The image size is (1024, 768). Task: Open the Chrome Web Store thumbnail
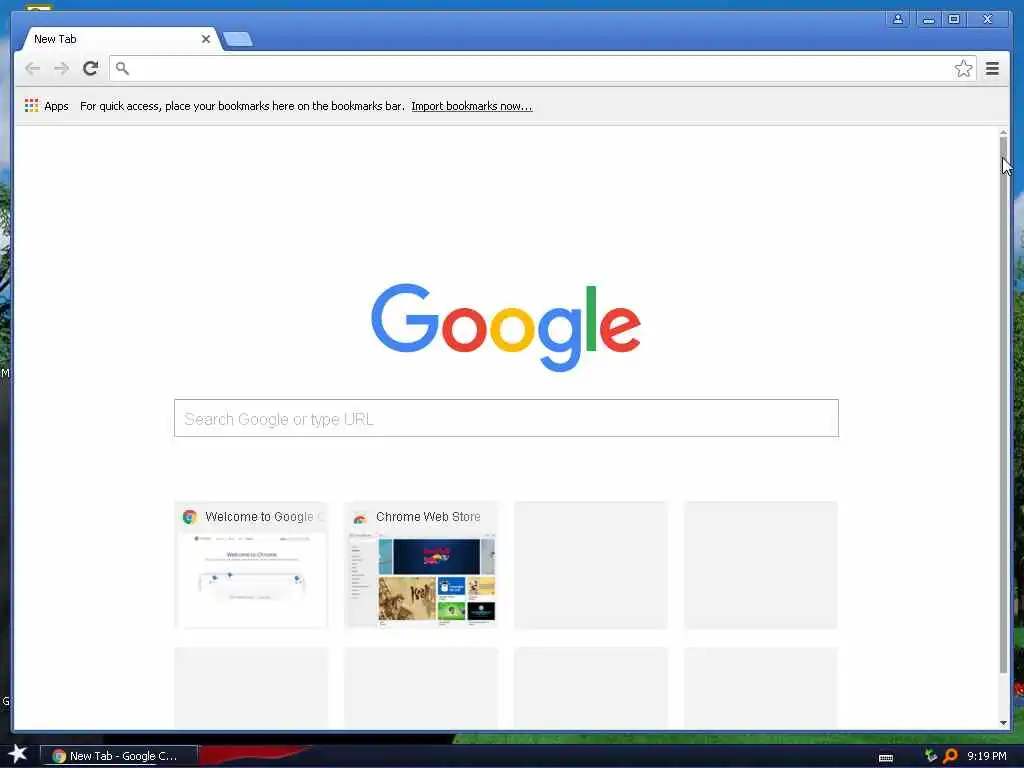pyautogui.click(x=421, y=565)
